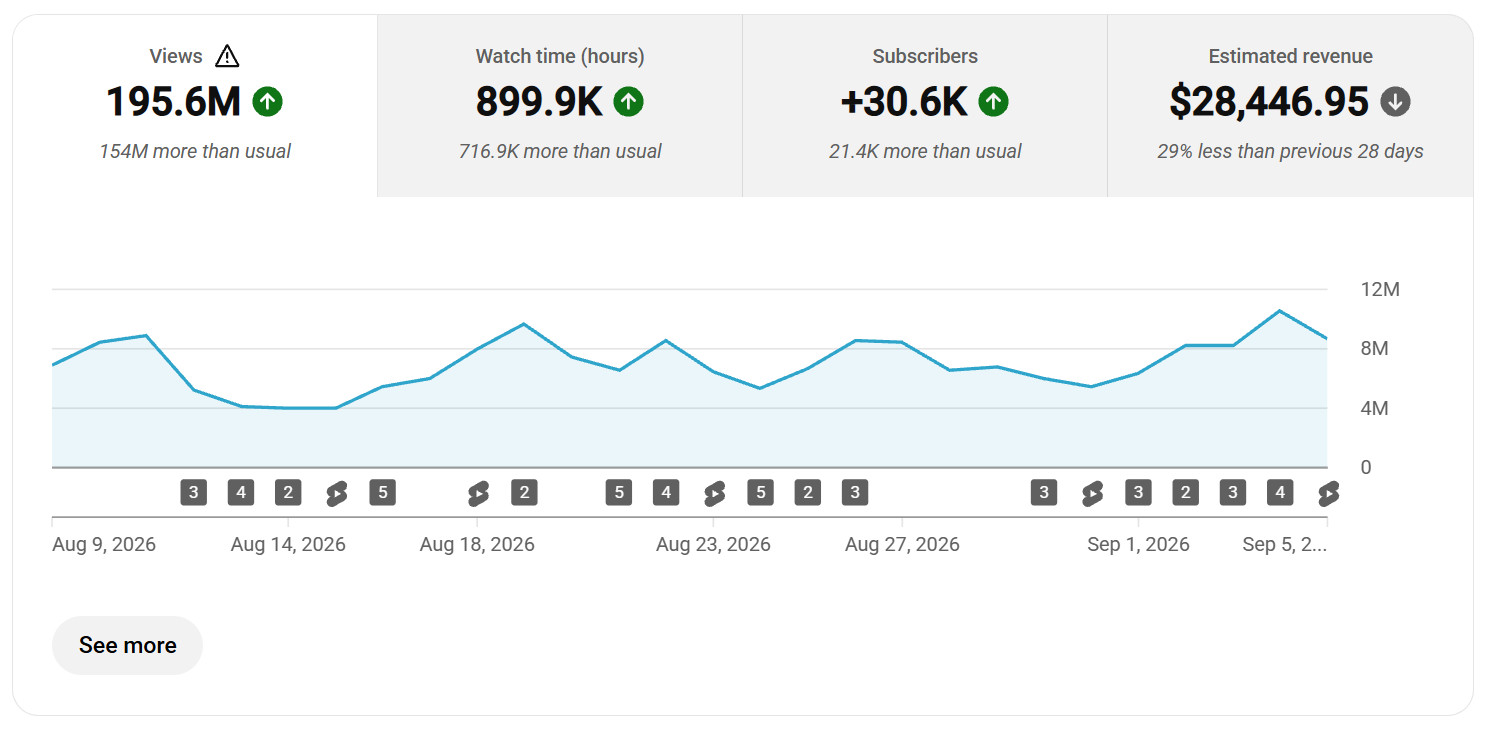Switch to the Watch time (hours) tab
This screenshot has height=733, width=1485.
coord(560,106)
